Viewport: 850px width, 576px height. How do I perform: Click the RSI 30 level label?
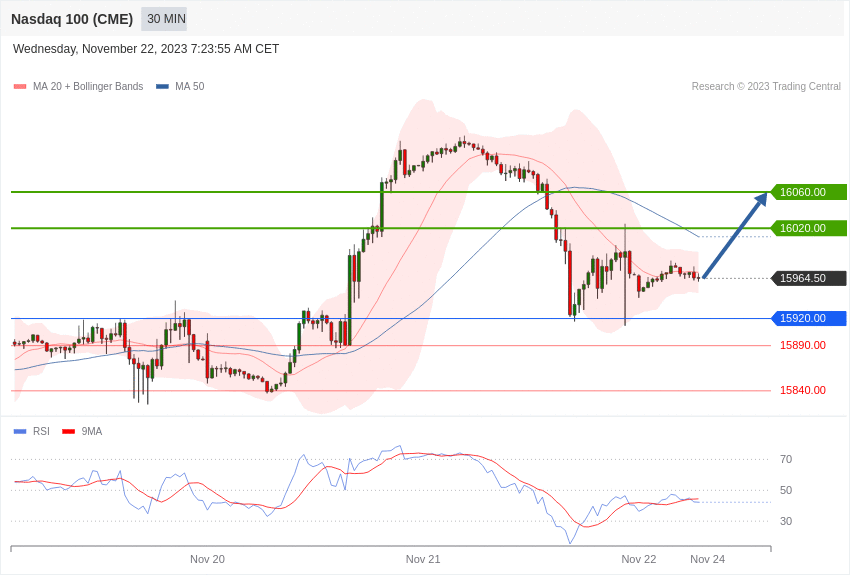tap(786, 521)
